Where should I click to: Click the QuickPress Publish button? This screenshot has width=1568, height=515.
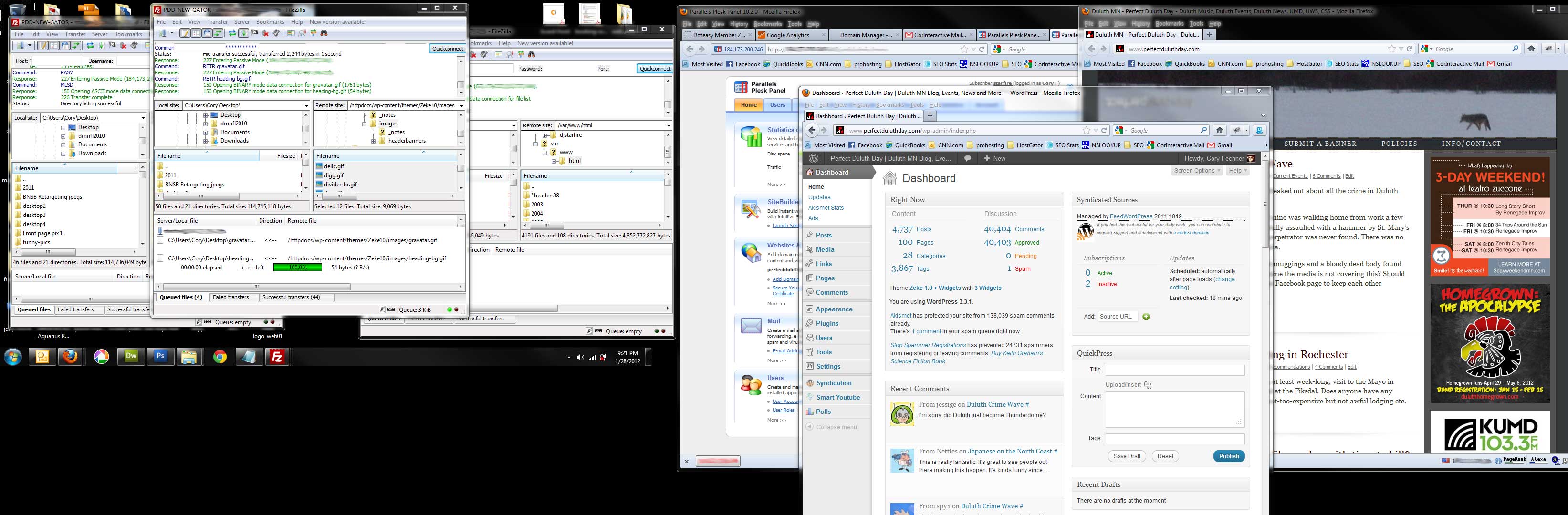pos(1229,456)
